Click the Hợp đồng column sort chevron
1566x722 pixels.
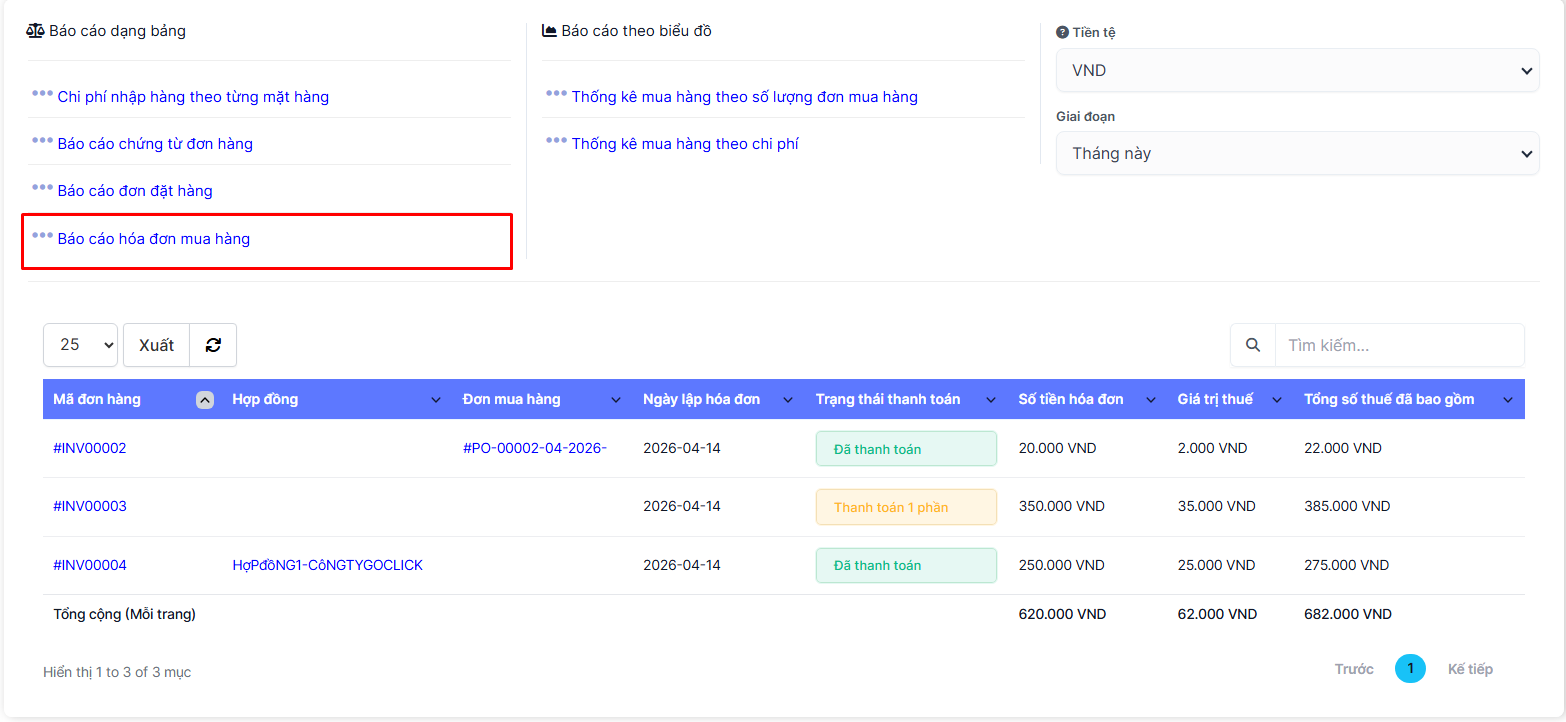point(435,400)
